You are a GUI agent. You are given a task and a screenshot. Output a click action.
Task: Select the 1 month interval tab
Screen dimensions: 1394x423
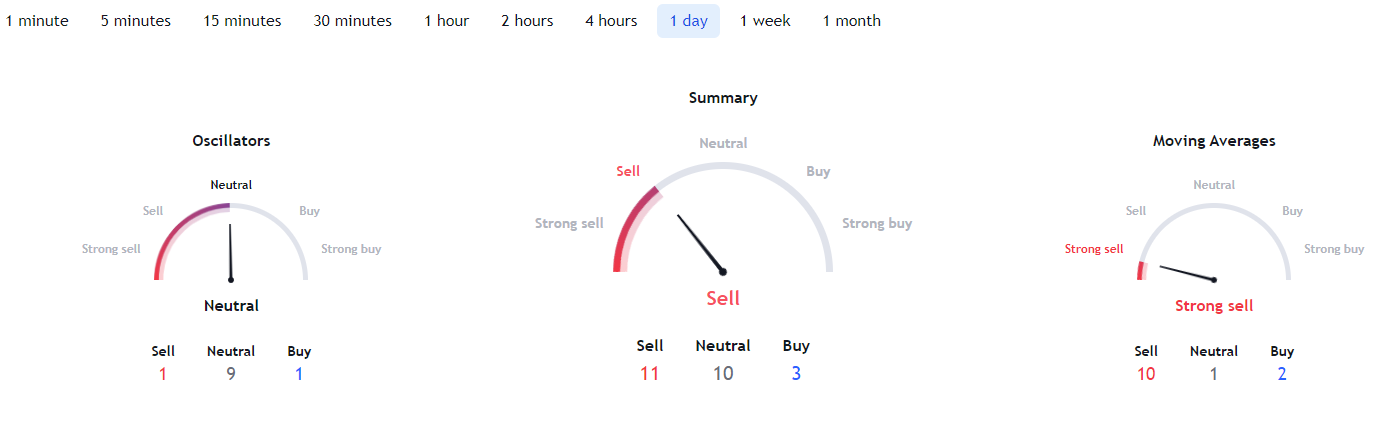pos(851,21)
